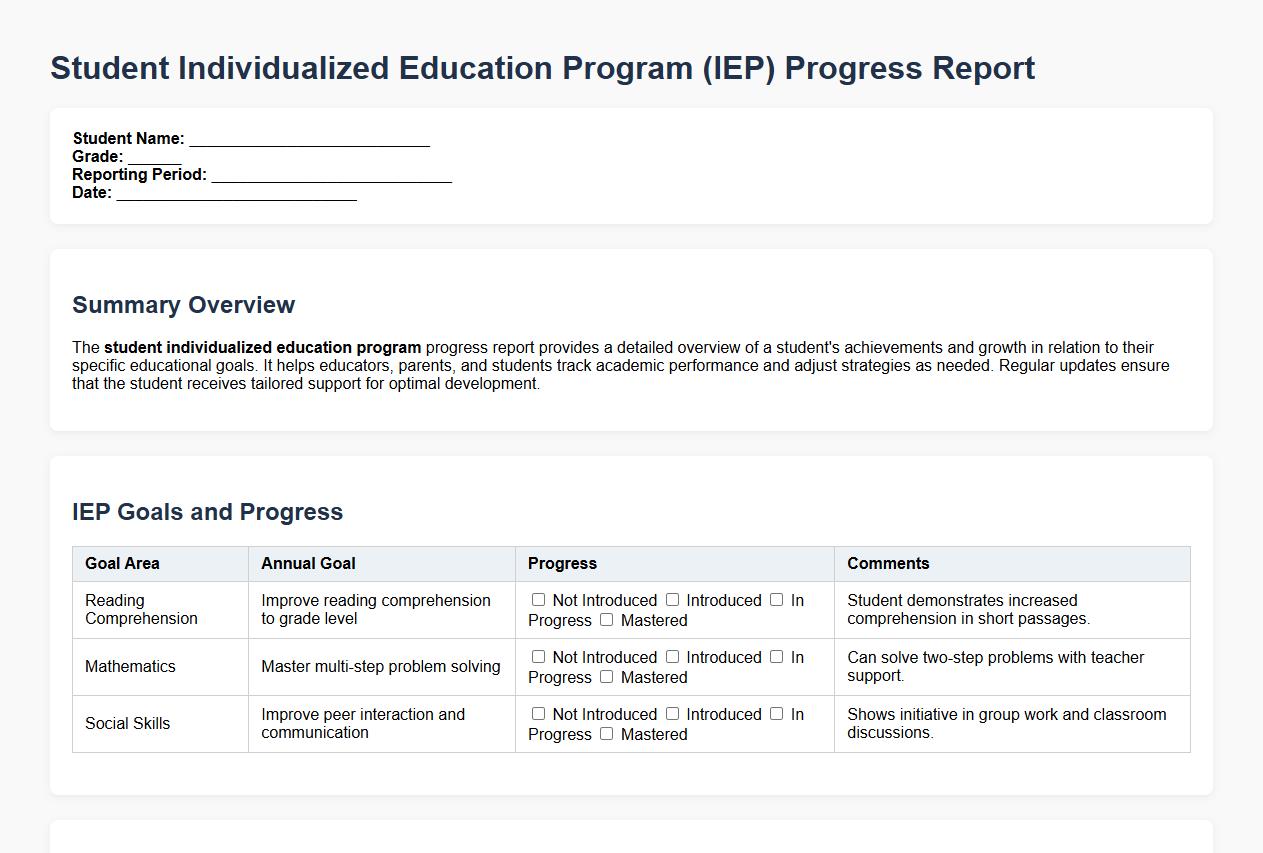Check 'Not Introduced' for Mathematics goal

(x=538, y=657)
